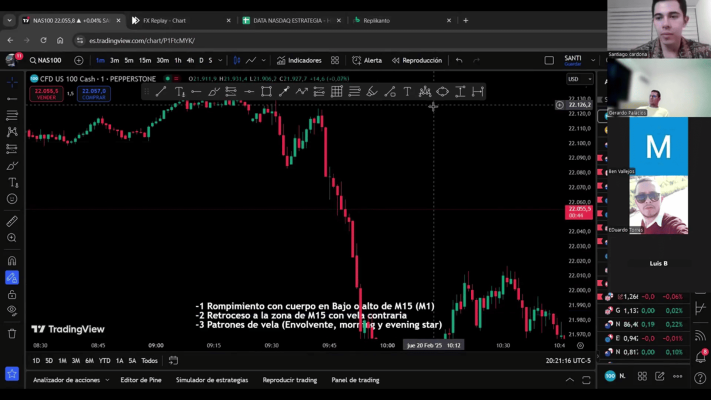
Task: Open candlestick chart type selector
Action: pos(237,60)
